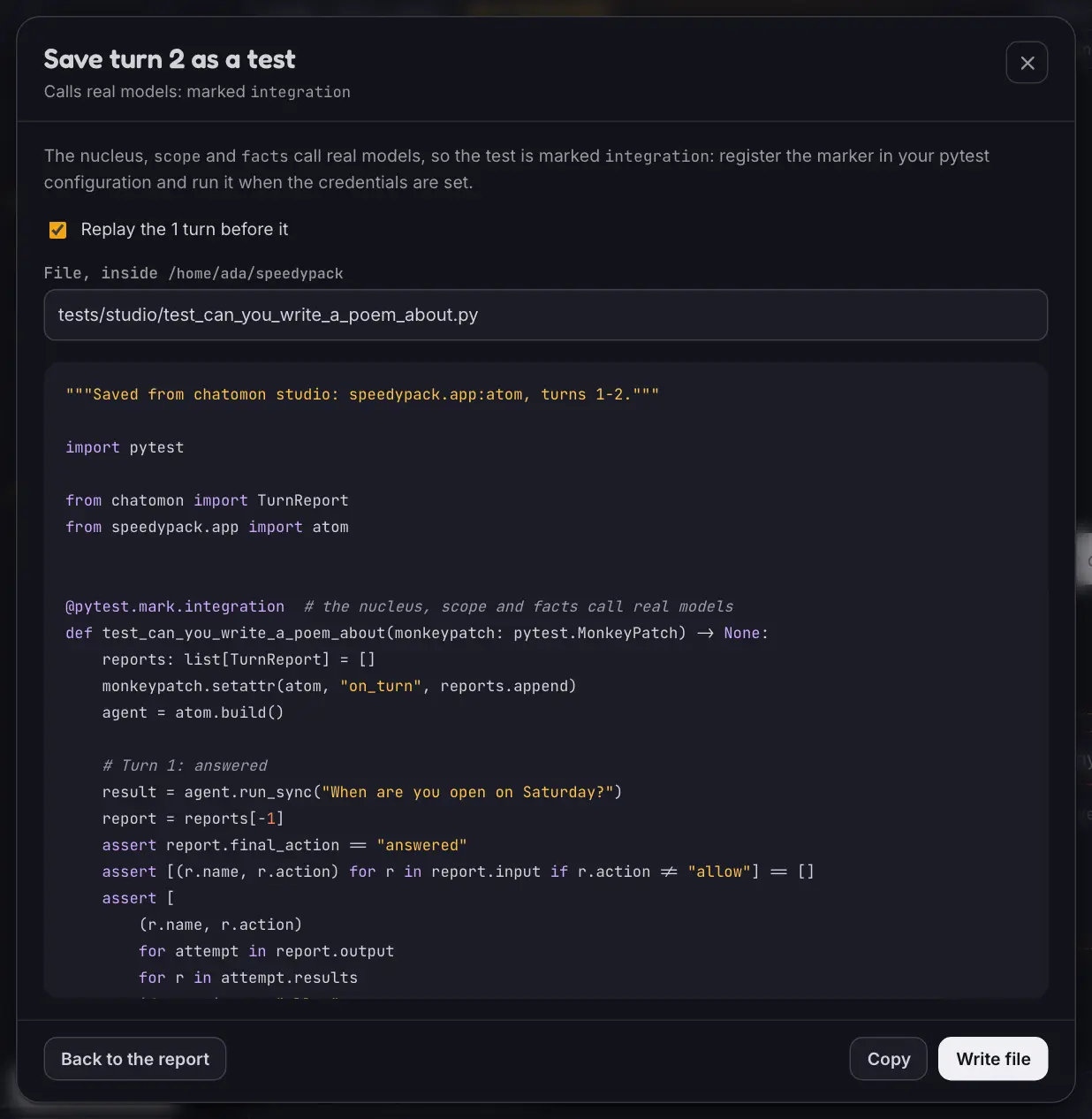
Task: Click the 'Saved from chatomon studio' docstring line
Action: (362, 394)
